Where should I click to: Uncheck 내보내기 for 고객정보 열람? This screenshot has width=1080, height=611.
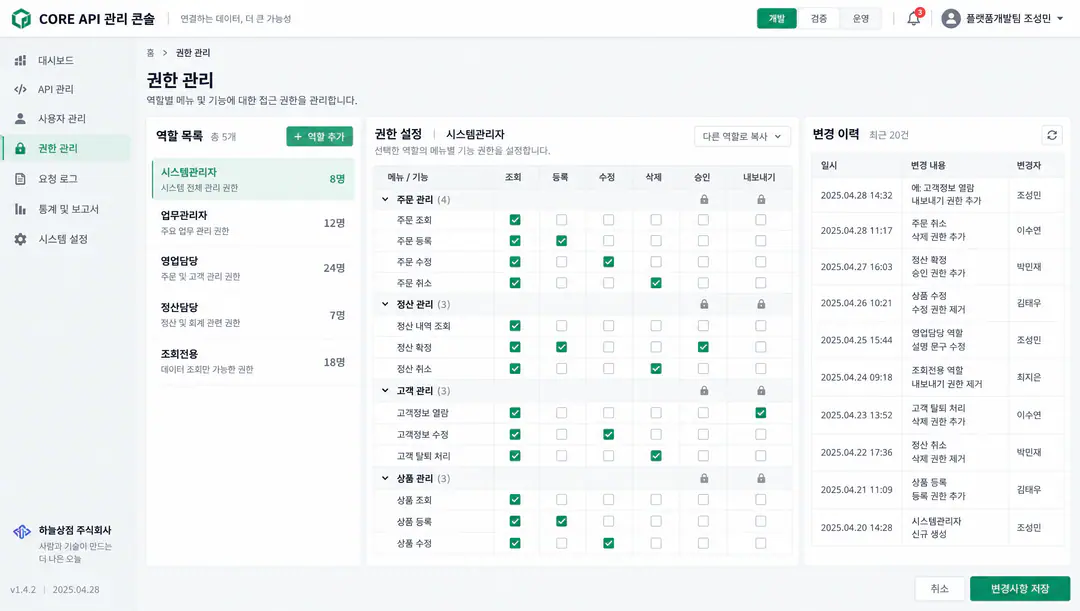[760, 413]
